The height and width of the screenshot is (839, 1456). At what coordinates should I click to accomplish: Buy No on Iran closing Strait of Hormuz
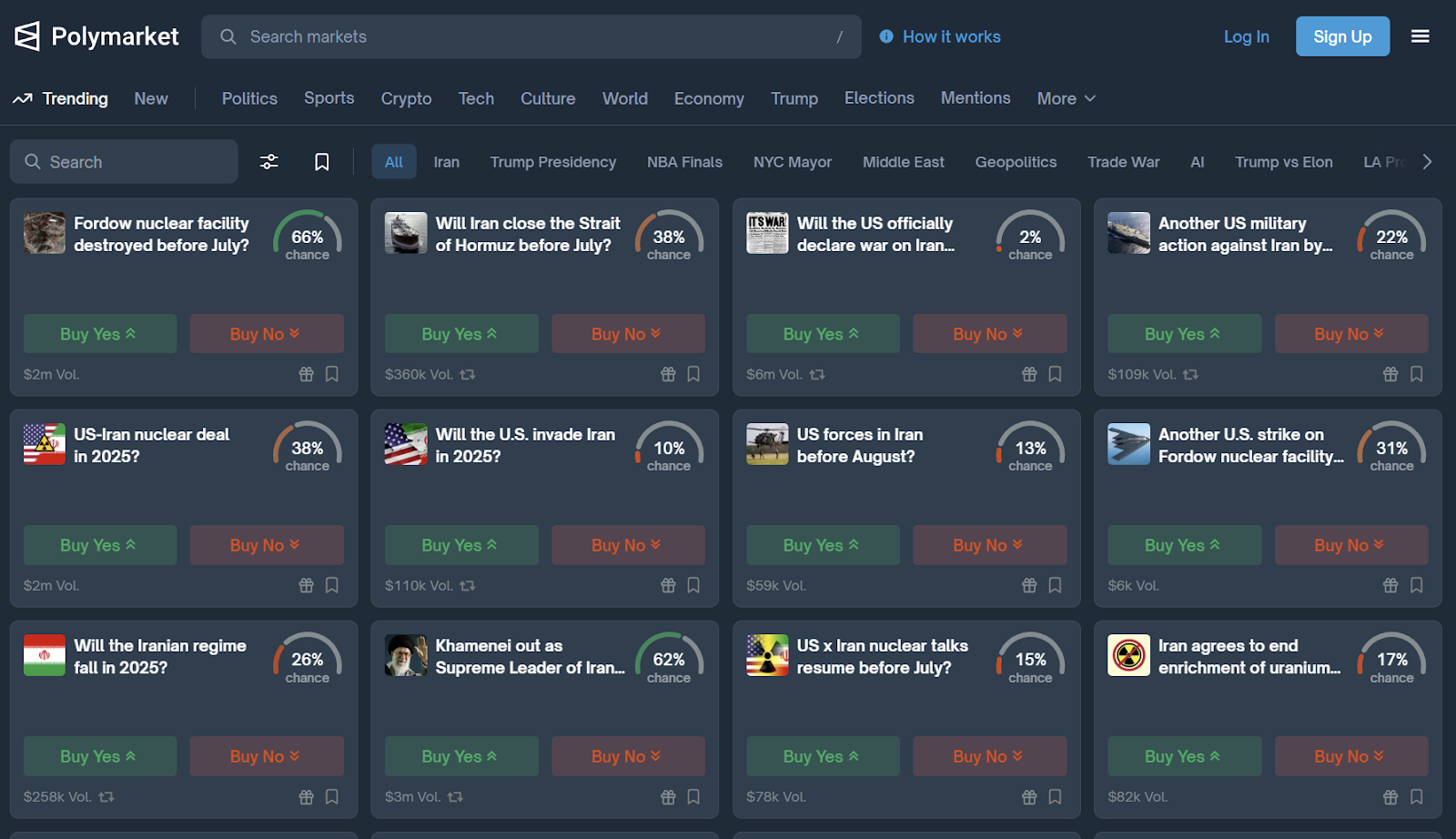[628, 334]
